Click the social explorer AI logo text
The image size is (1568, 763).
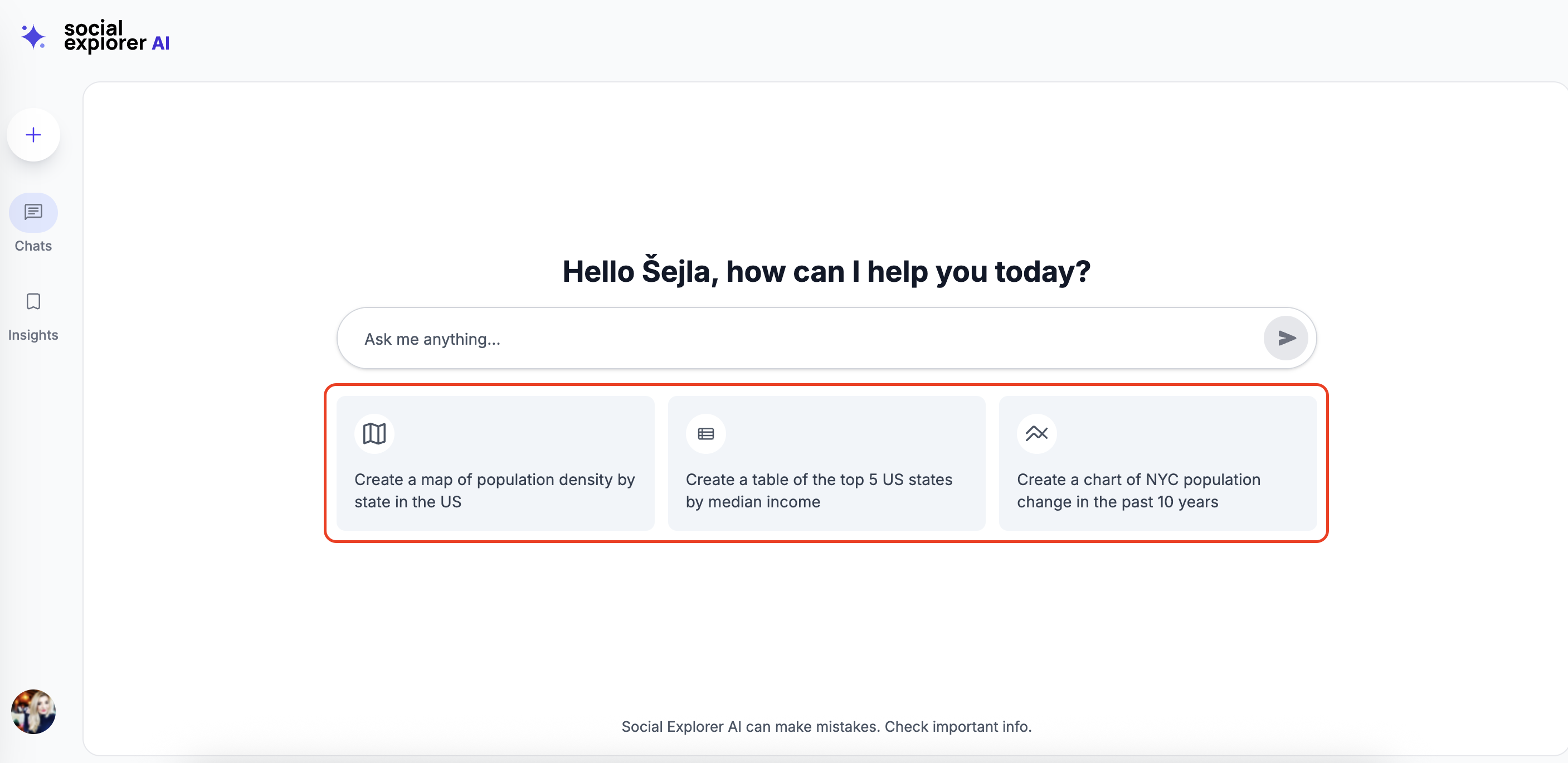tap(116, 36)
